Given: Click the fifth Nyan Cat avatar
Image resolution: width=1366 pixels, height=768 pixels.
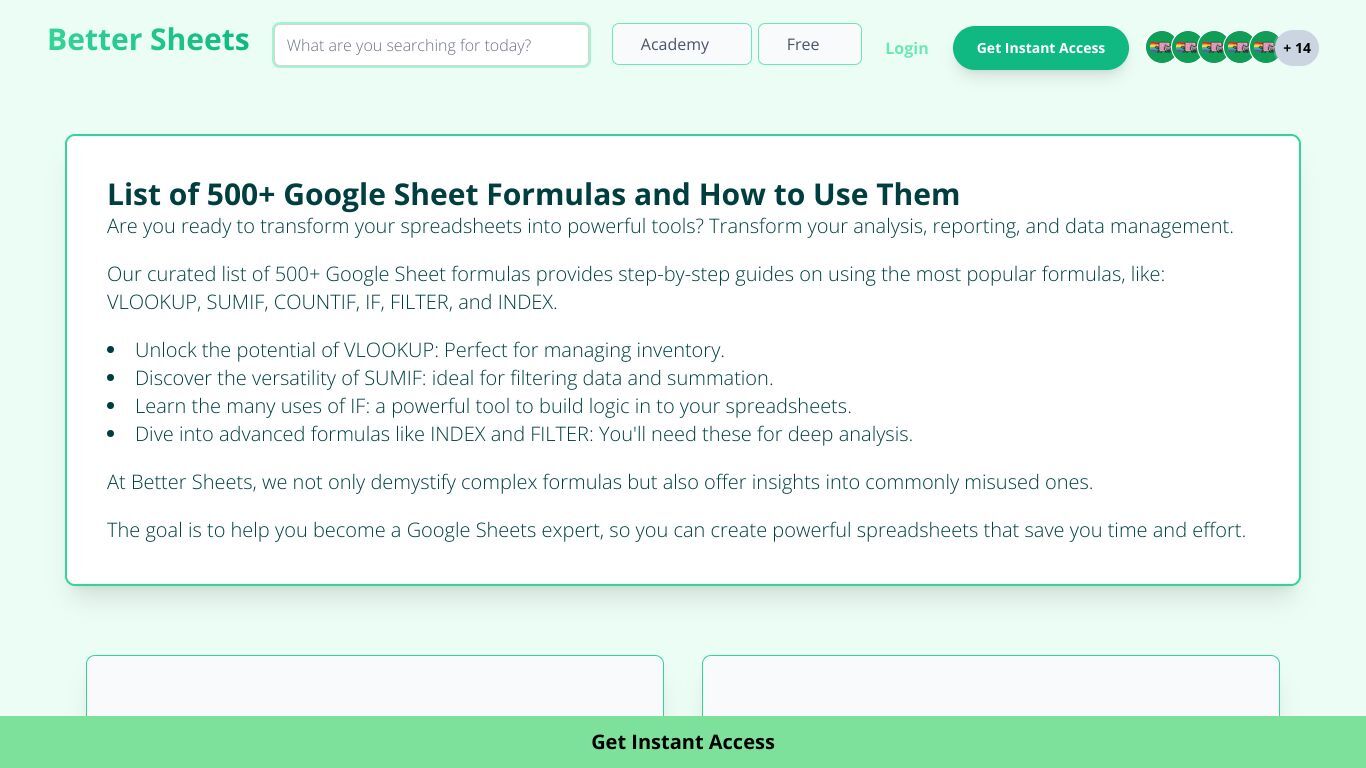Looking at the screenshot, I should [1265, 47].
